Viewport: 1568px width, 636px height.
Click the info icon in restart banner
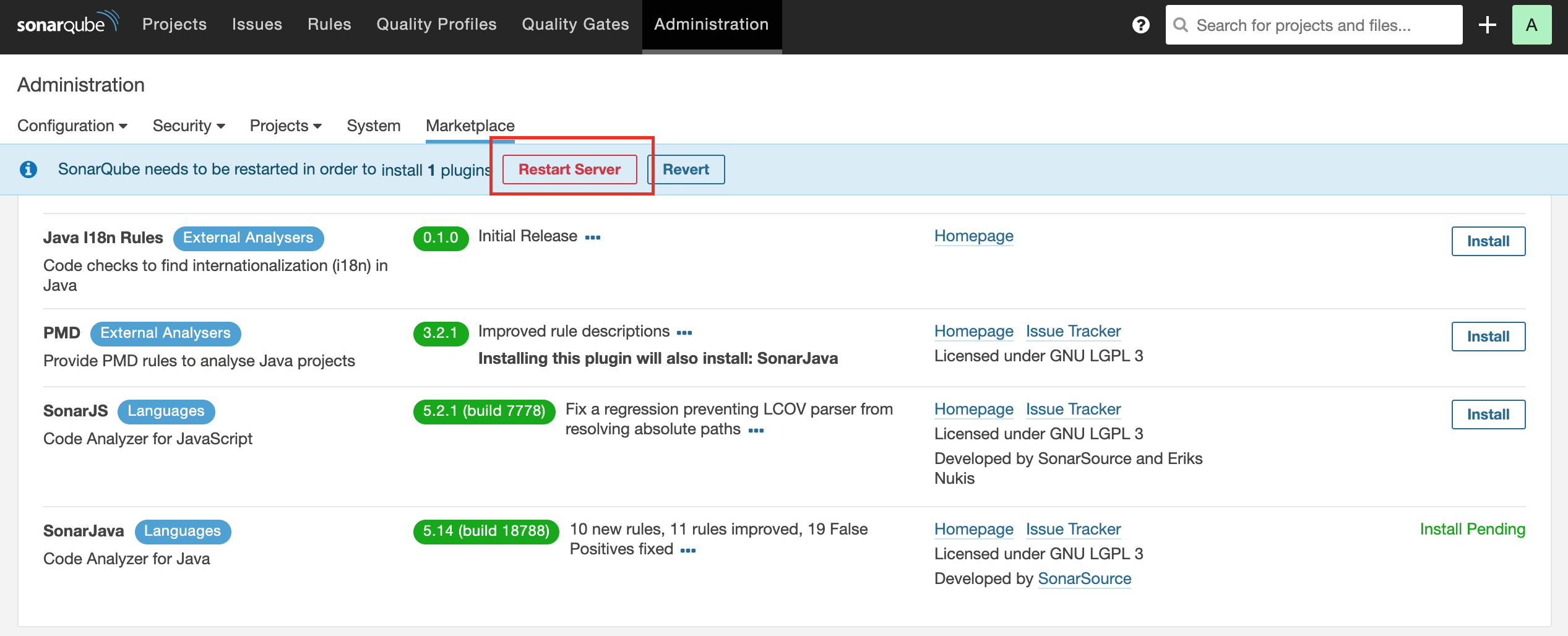point(28,170)
